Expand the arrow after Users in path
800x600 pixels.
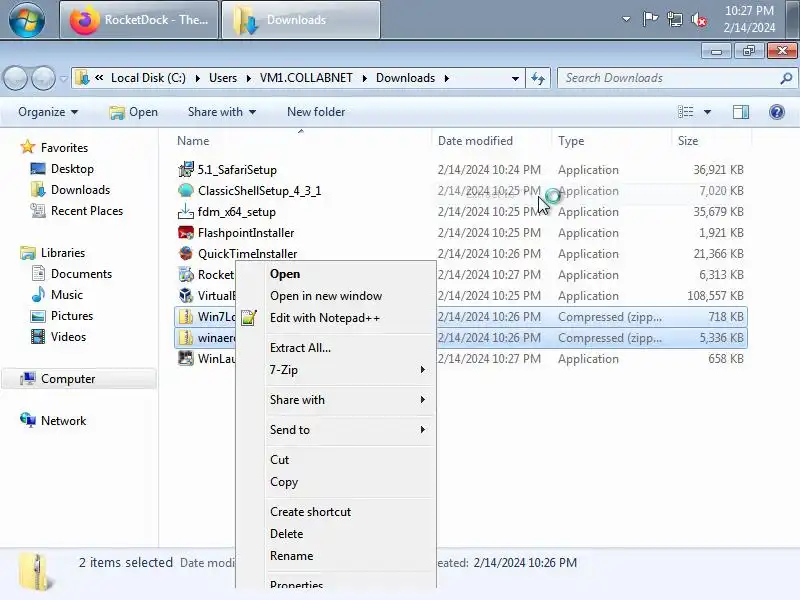(x=248, y=78)
